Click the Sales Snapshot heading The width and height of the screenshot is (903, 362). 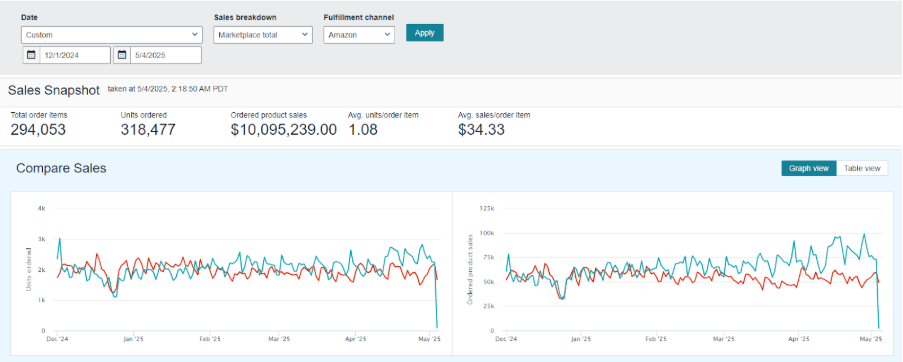coord(54,90)
